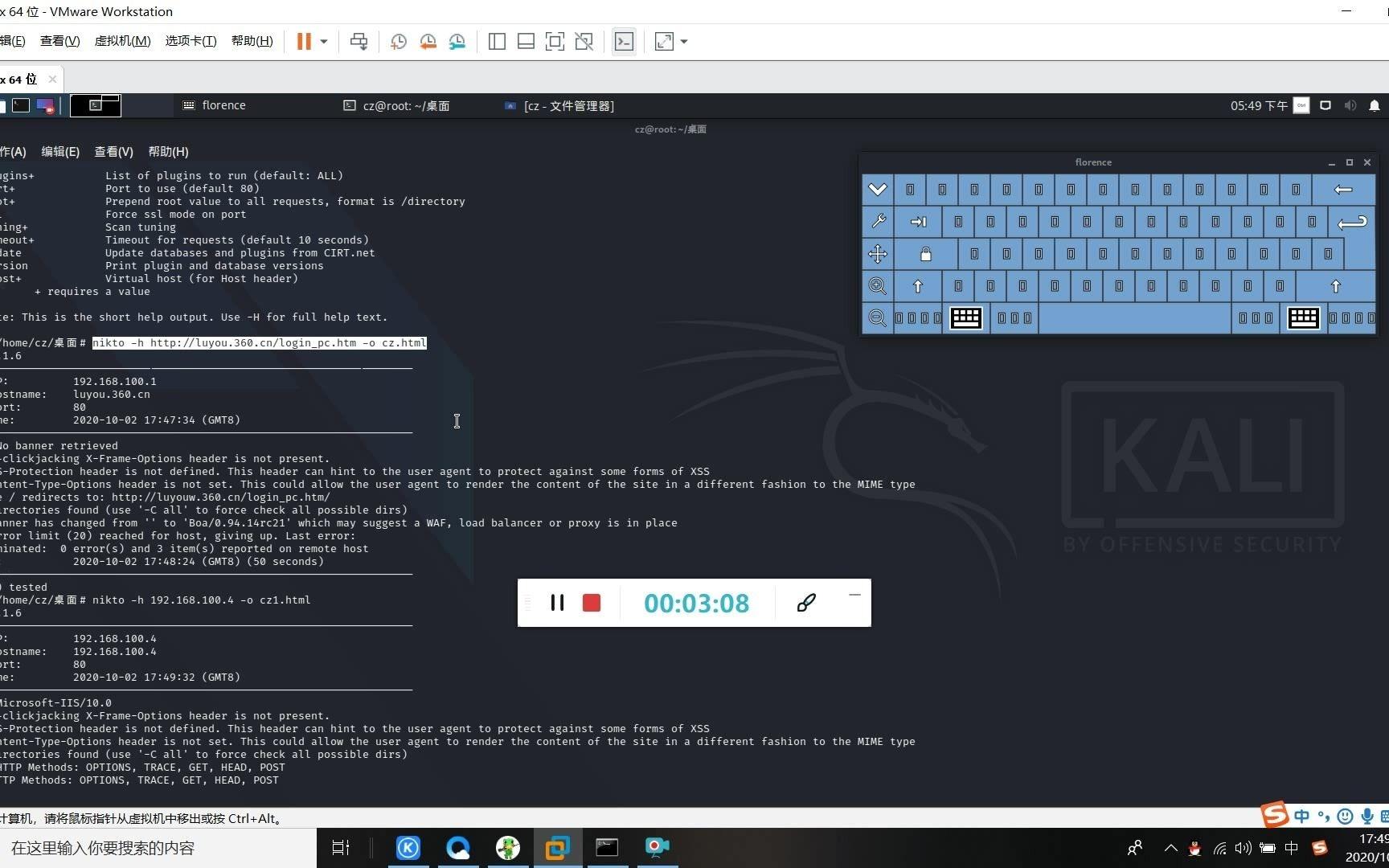1389x868 pixels.
Task: Click Send Ctrl+Alt+Del icon in VMware toolbar
Action: click(359, 42)
